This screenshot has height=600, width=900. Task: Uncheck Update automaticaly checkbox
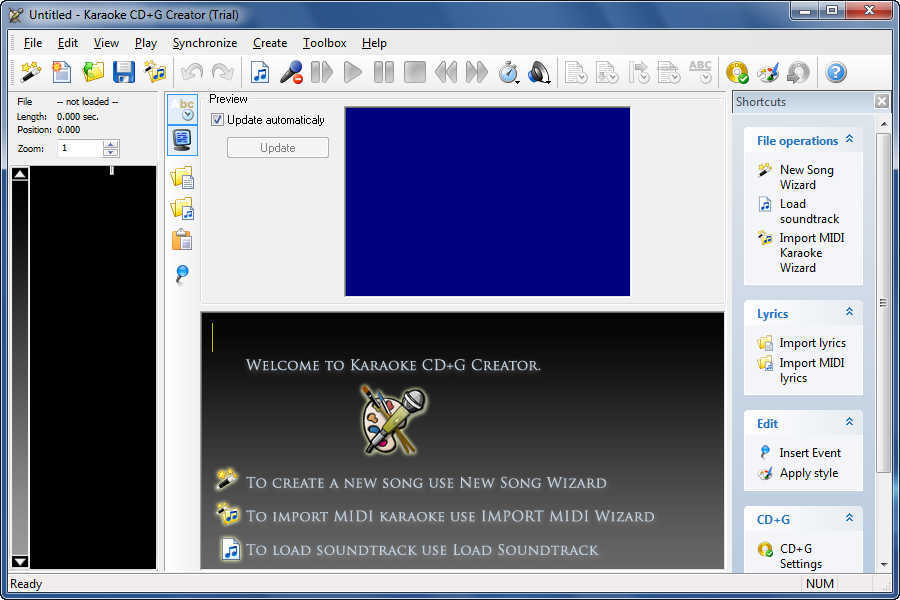(217, 120)
